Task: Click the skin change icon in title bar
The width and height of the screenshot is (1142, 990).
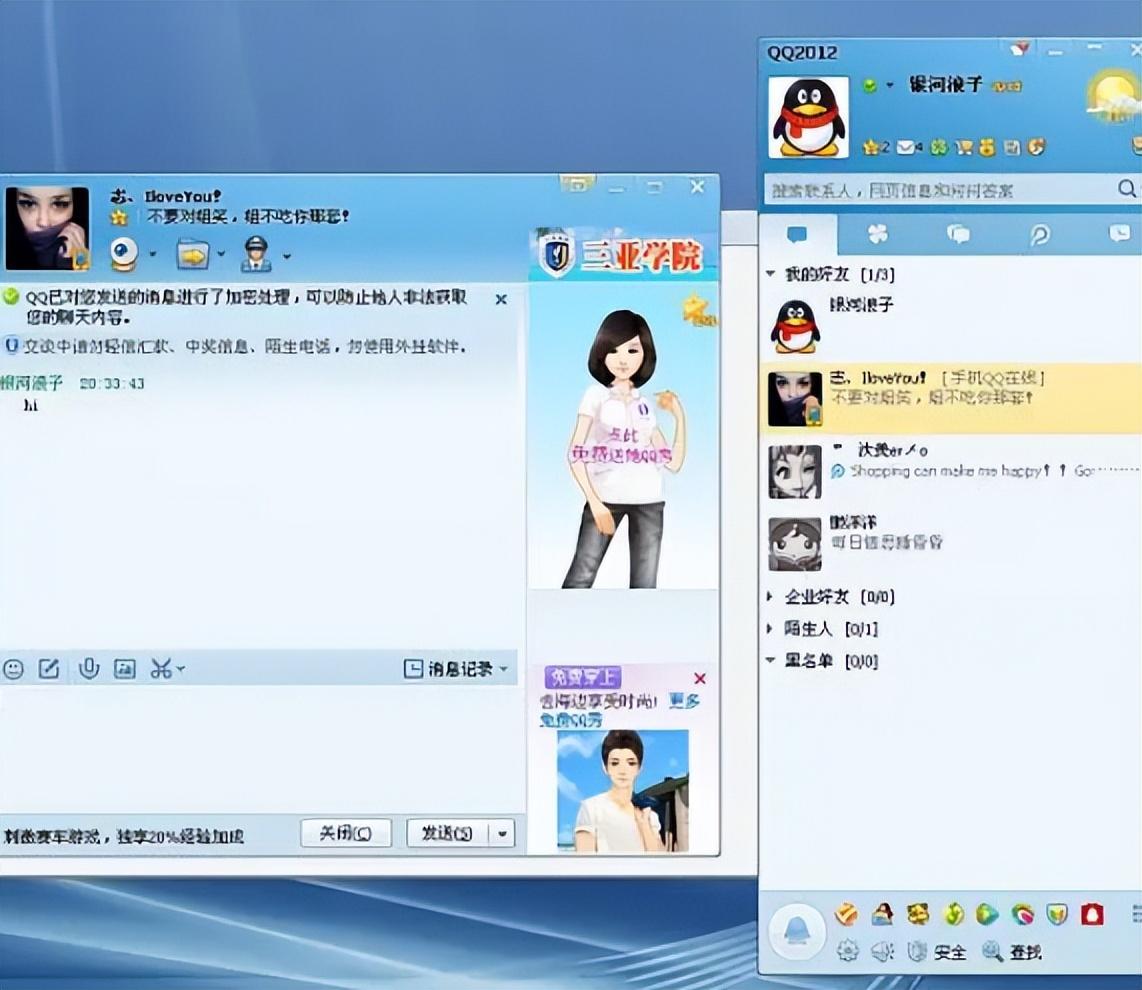Action: (x=1020, y=50)
